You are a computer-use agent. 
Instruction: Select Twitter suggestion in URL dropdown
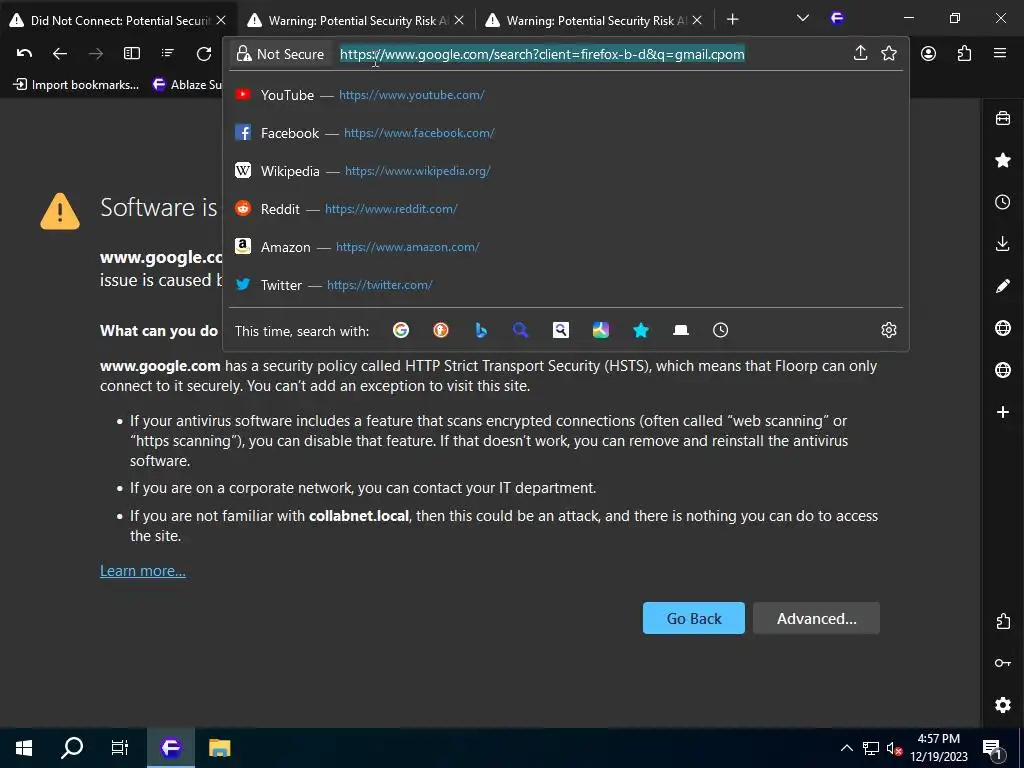point(566,285)
